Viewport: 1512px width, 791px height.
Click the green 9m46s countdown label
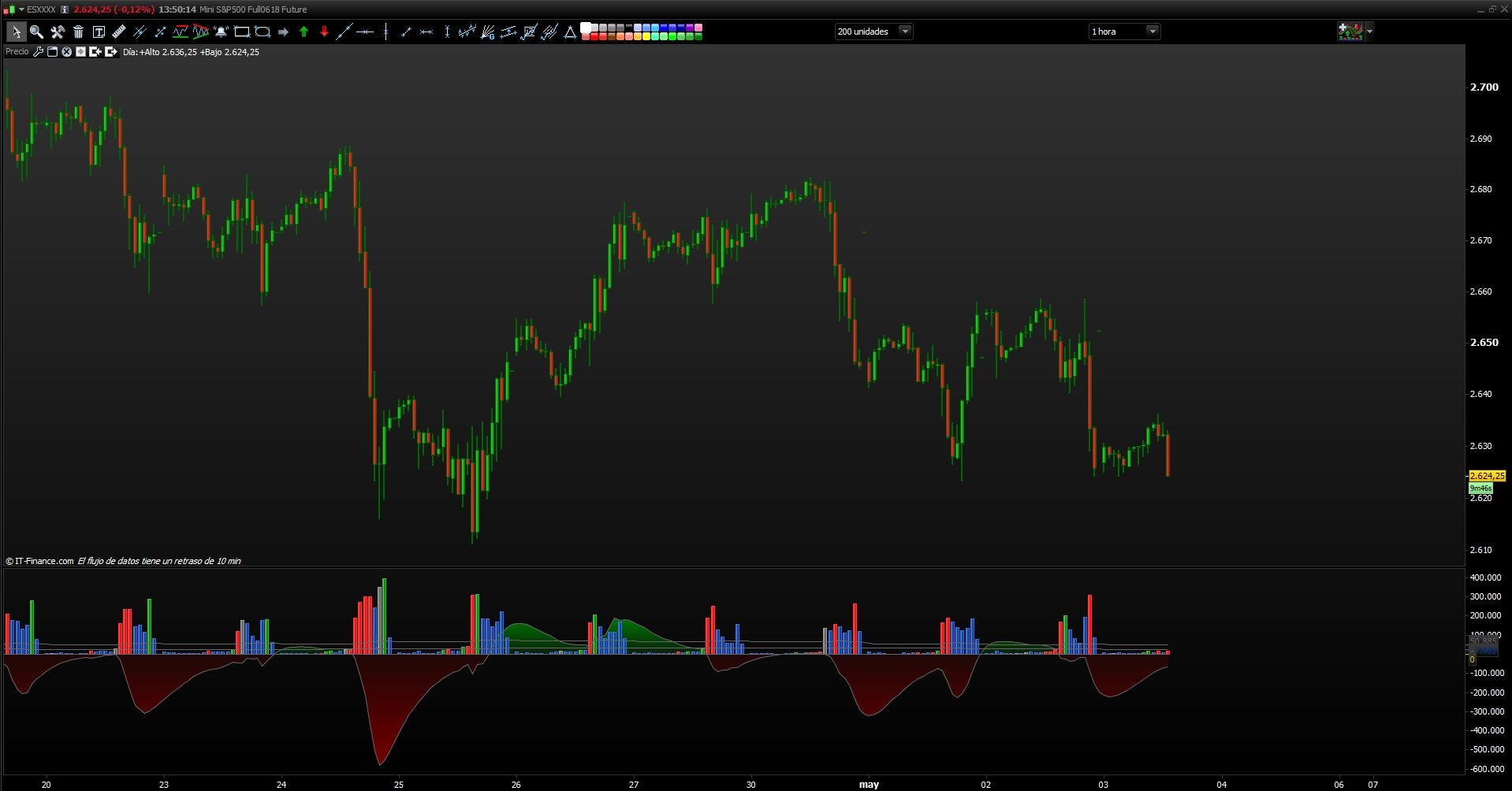[1480, 488]
